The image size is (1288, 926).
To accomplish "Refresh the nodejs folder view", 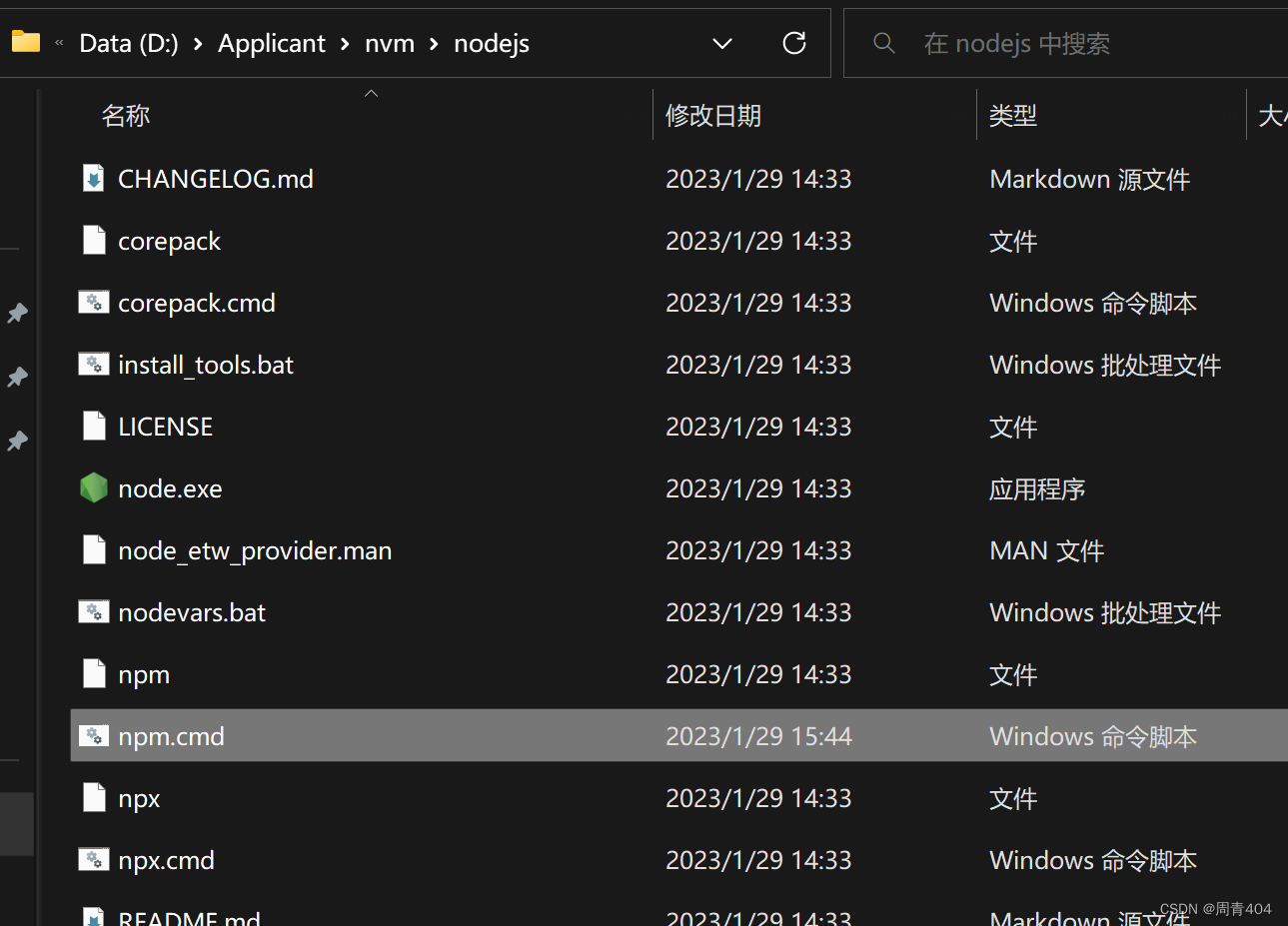I will pyautogui.click(x=794, y=43).
